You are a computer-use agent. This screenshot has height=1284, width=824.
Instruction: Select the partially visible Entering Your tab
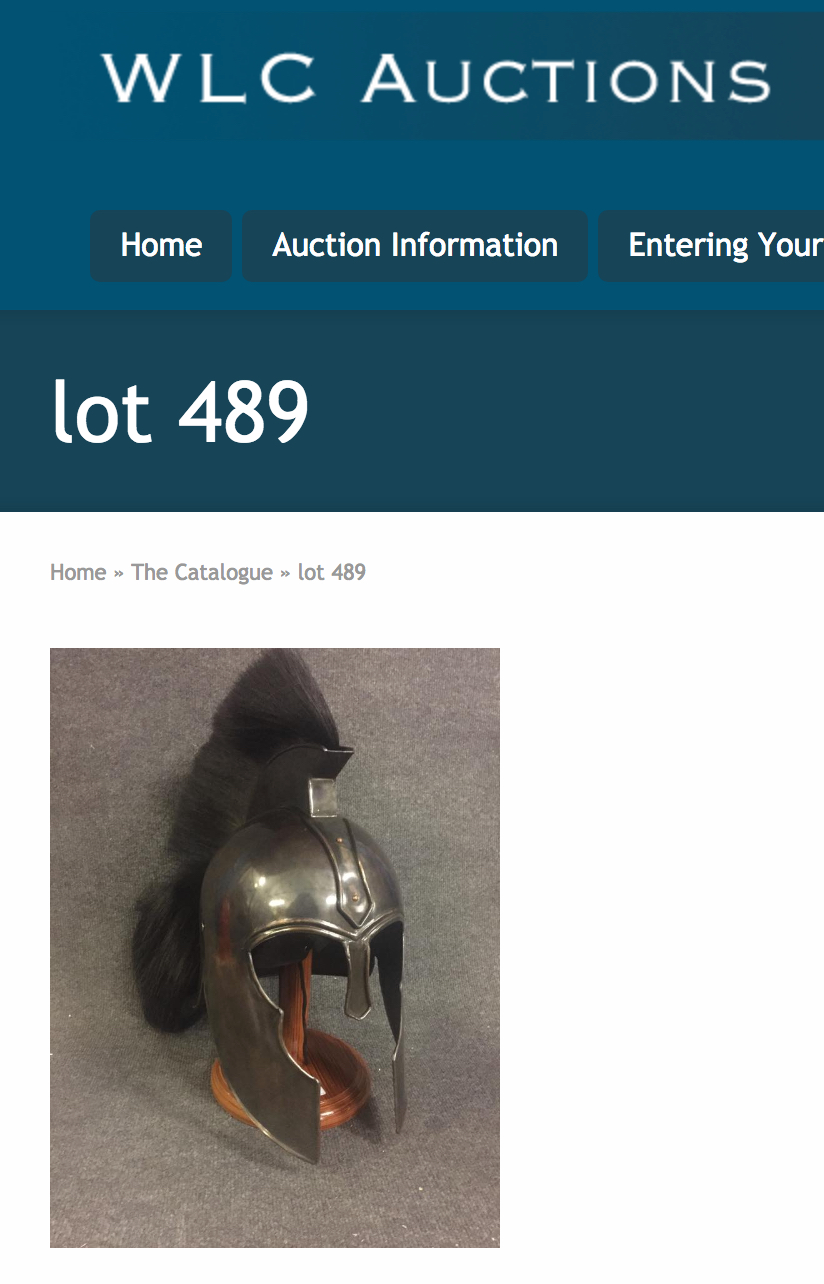[712, 245]
